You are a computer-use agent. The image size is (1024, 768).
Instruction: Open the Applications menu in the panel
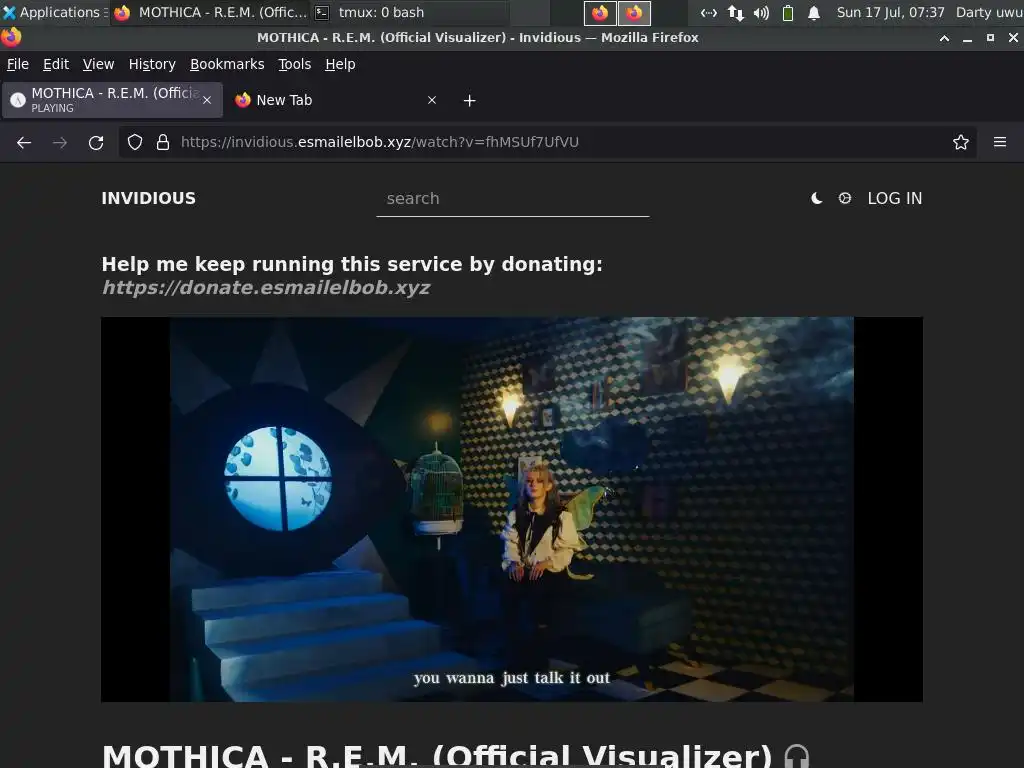pos(54,12)
